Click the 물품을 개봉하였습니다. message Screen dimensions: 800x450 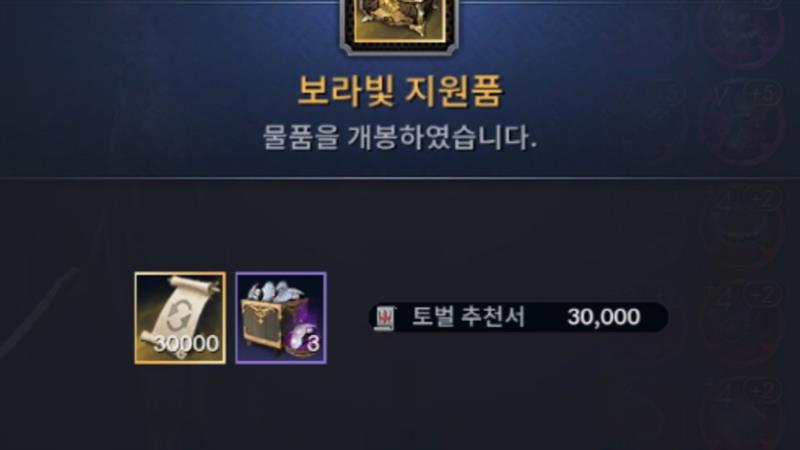(399, 137)
